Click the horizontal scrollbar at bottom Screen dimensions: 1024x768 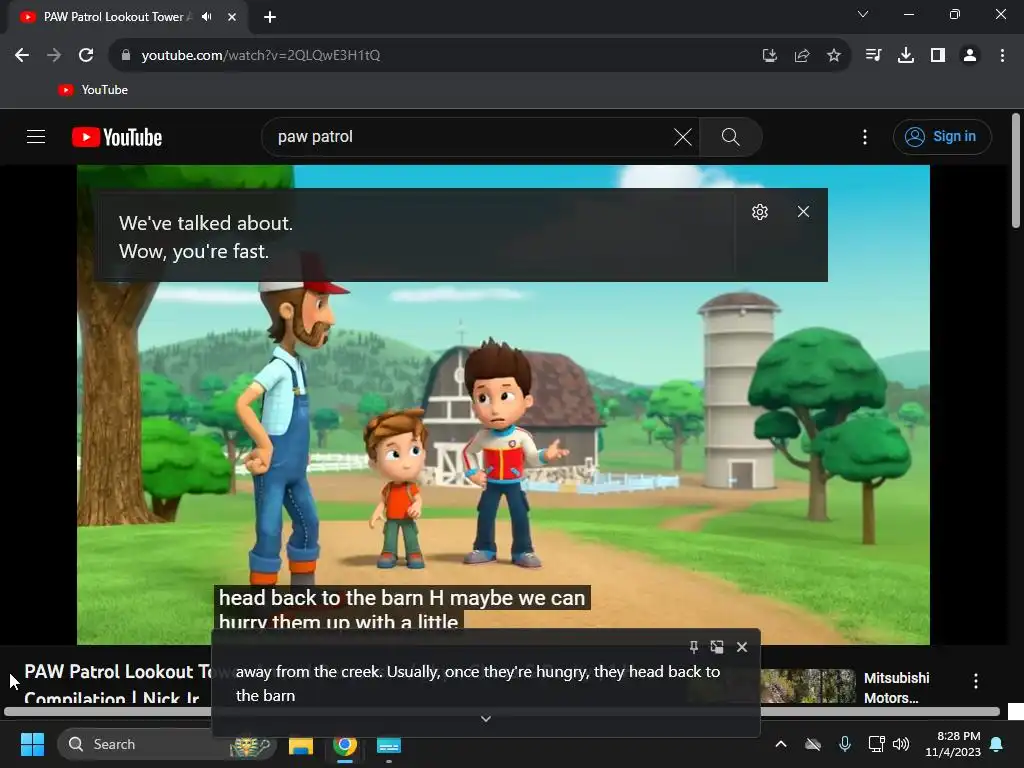(502, 712)
